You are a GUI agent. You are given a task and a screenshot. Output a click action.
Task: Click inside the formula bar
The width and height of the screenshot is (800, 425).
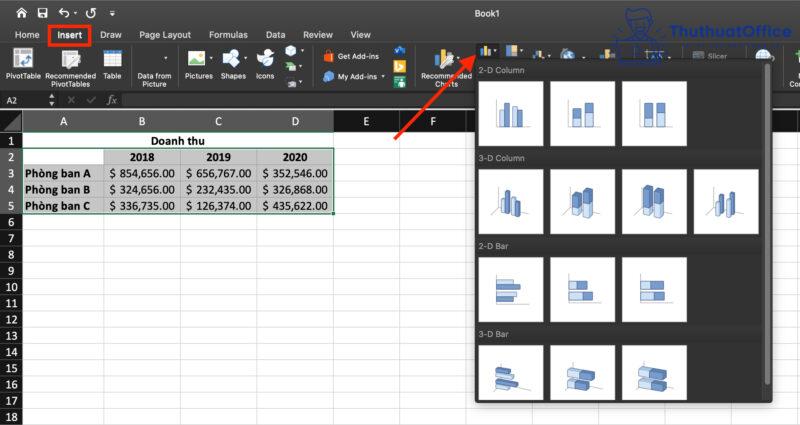(459, 100)
